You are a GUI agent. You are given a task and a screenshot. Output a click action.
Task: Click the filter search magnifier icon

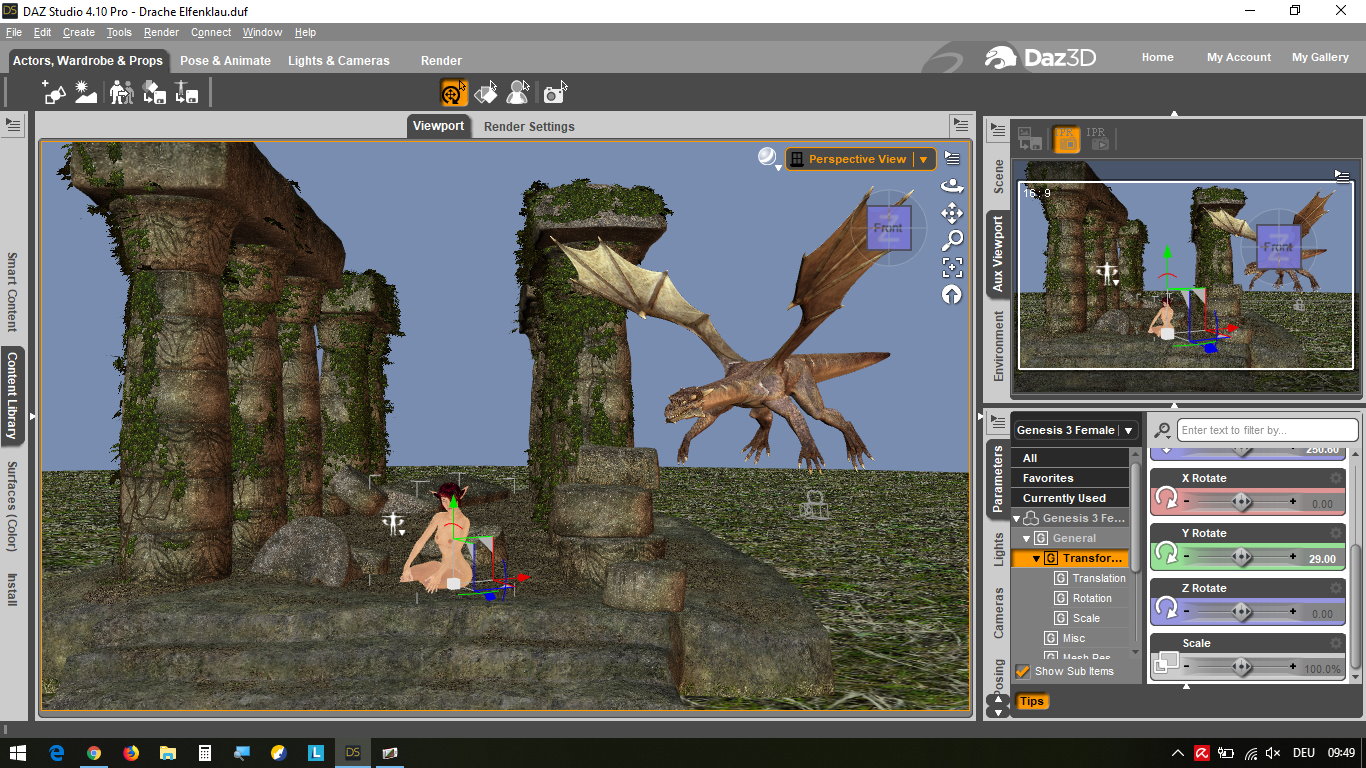click(1162, 430)
